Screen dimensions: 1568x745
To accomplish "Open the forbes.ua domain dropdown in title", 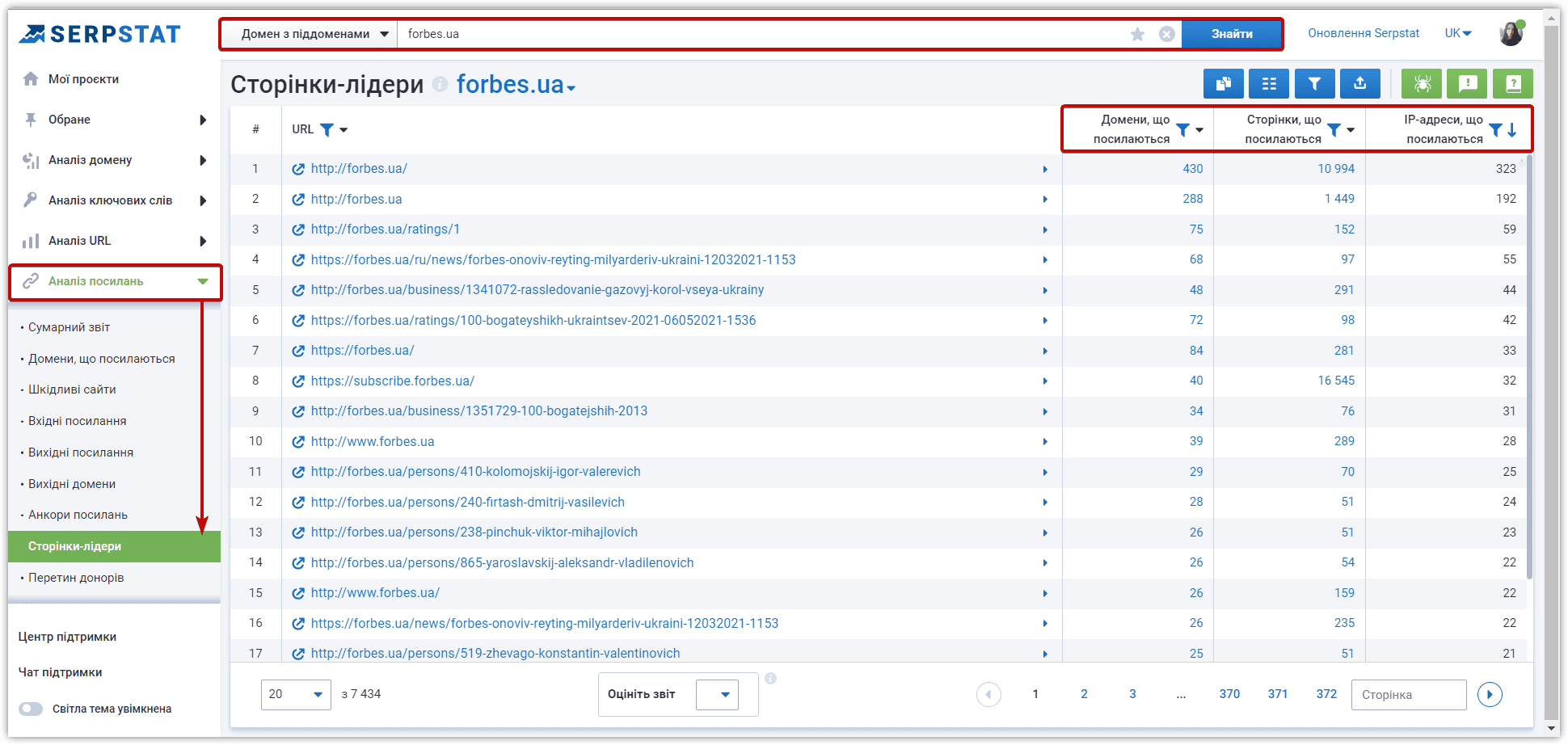I will click(x=571, y=88).
